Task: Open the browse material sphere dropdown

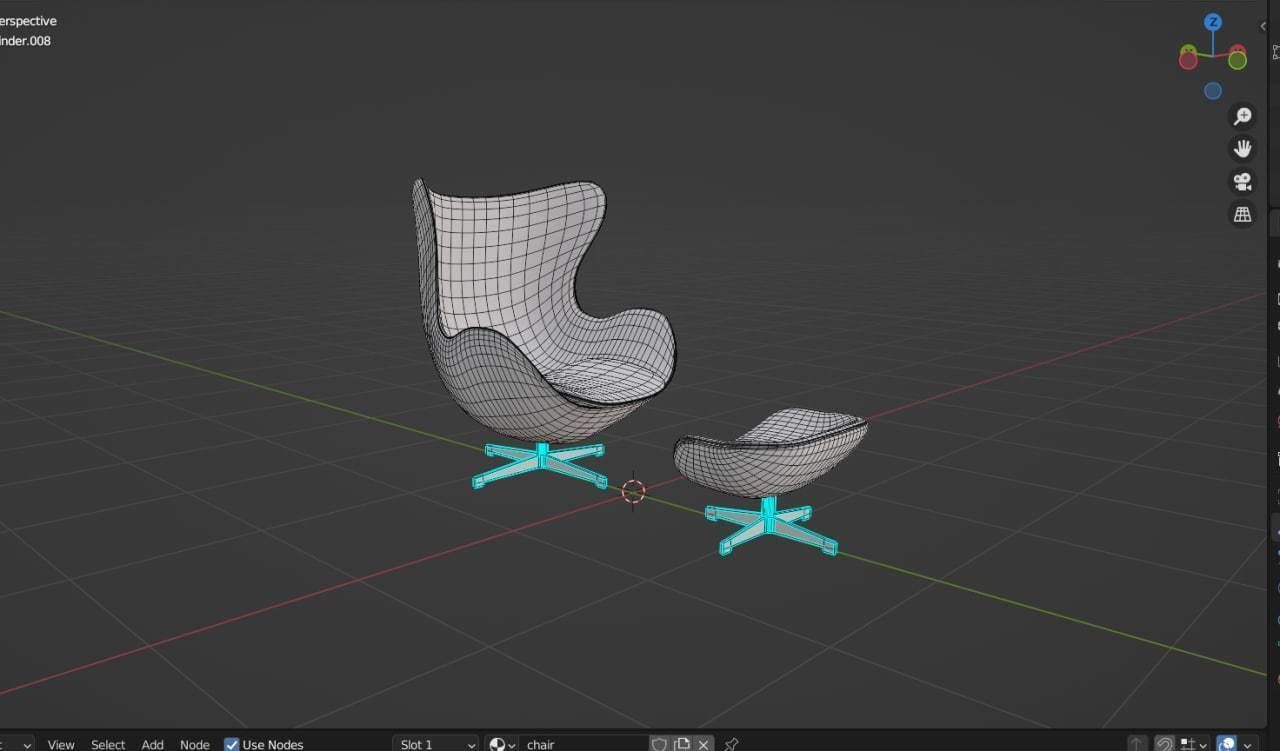Action: pyautogui.click(x=502, y=744)
